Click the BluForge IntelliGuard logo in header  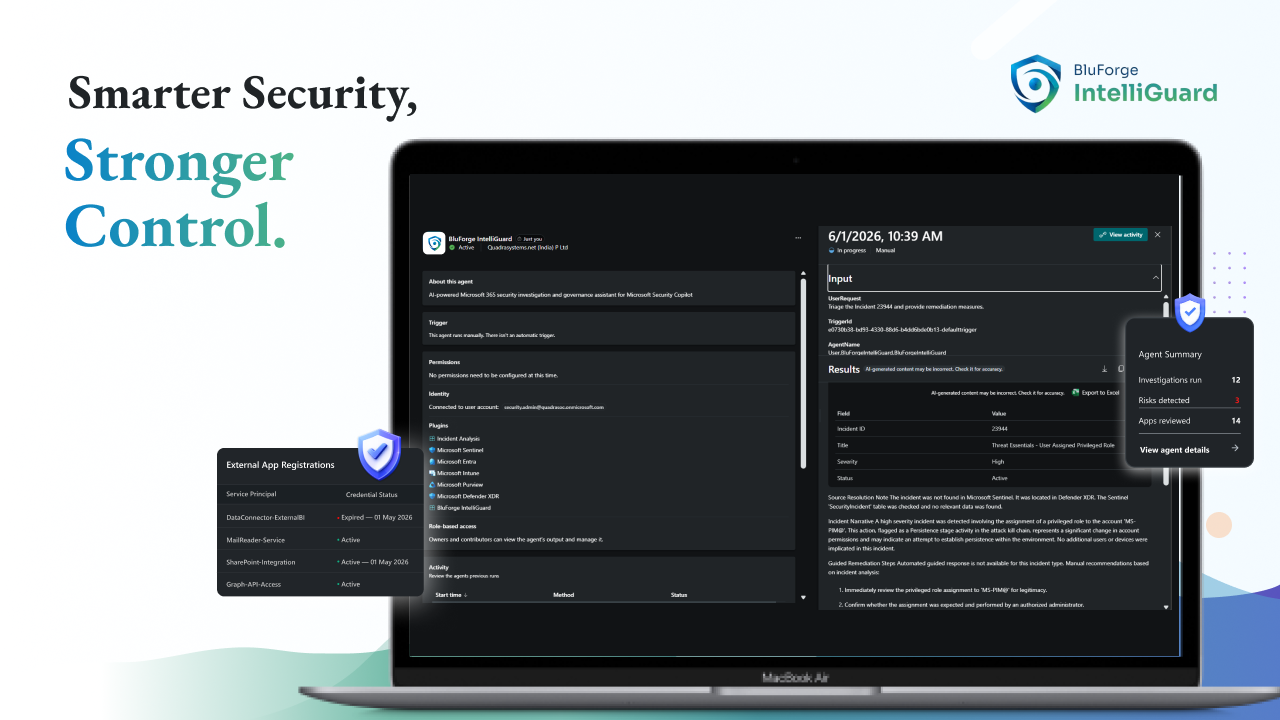click(1114, 83)
